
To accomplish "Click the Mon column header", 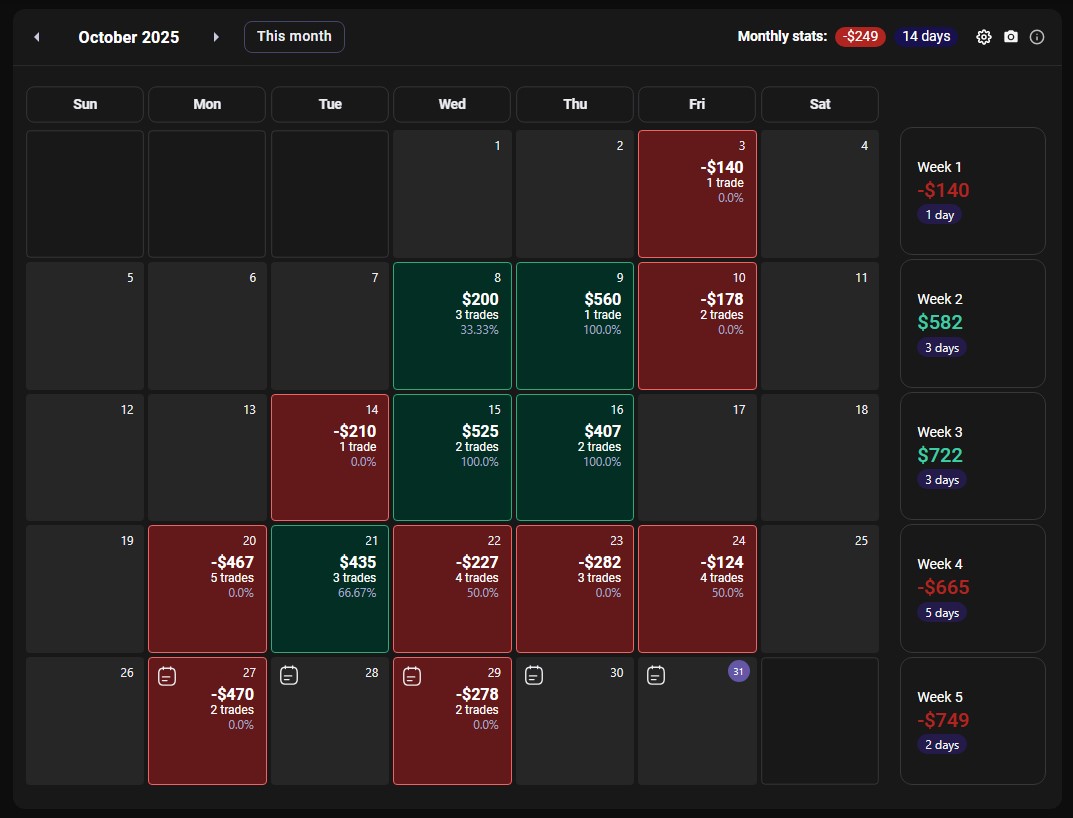I will (207, 104).
